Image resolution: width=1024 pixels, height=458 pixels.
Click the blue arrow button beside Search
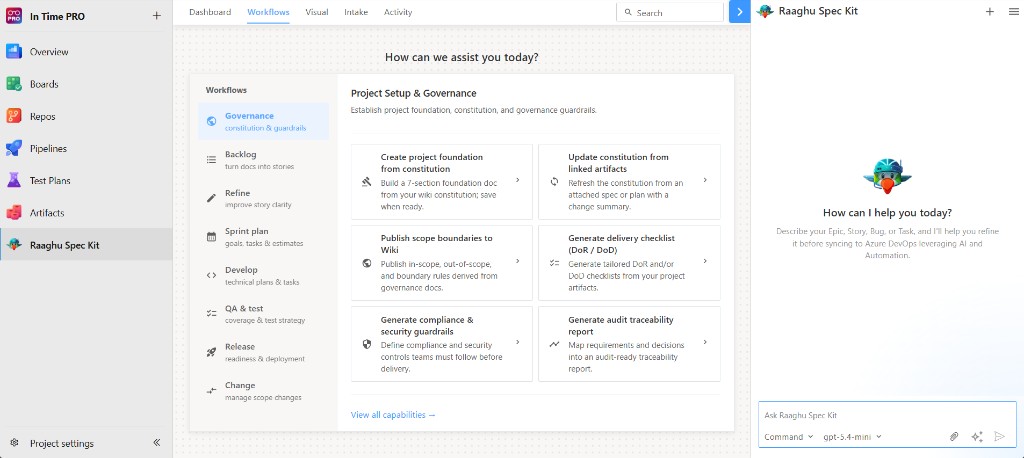(739, 12)
